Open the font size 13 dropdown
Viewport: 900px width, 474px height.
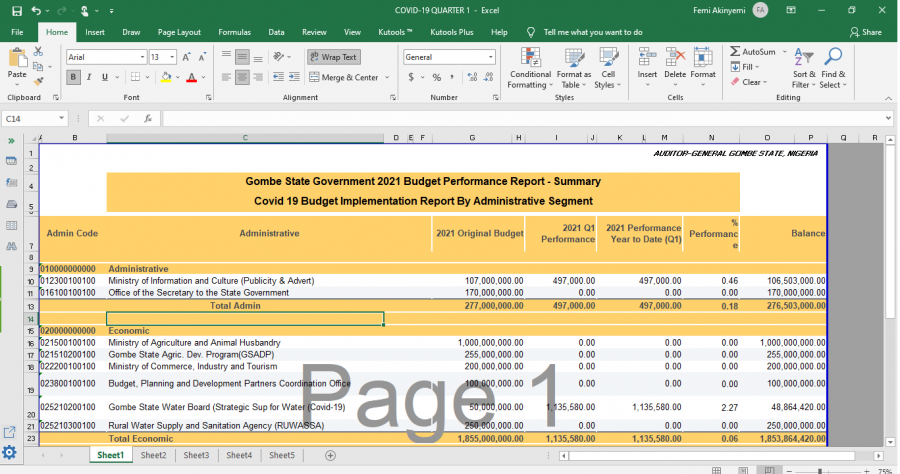coord(172,57)
